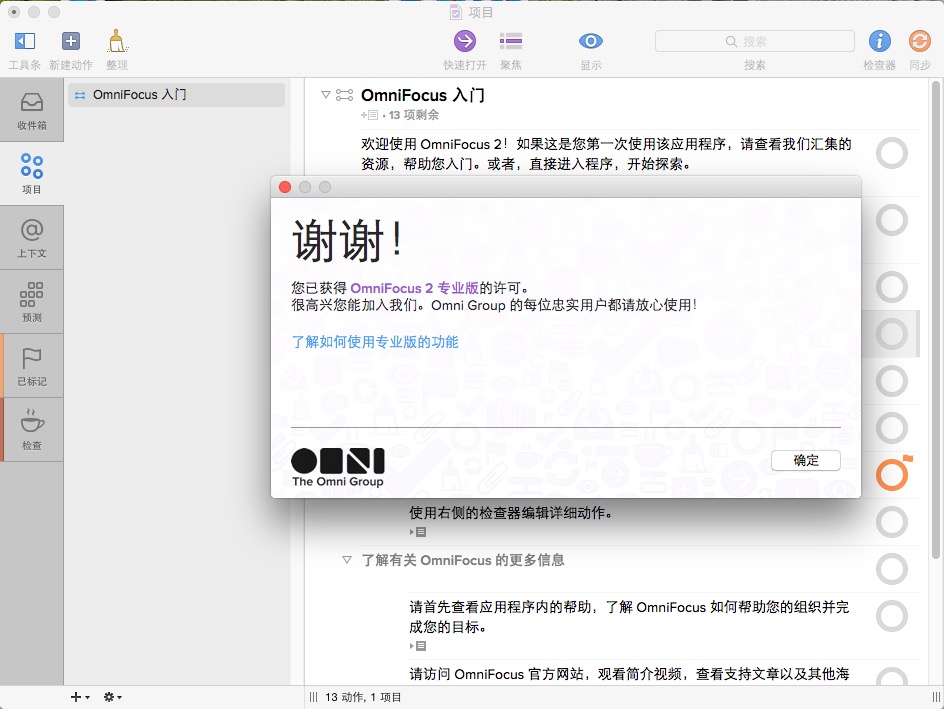Toggle the orange flagged status circle
The height and width of the screenshot is (709, 944).
(x=891, y=475)
